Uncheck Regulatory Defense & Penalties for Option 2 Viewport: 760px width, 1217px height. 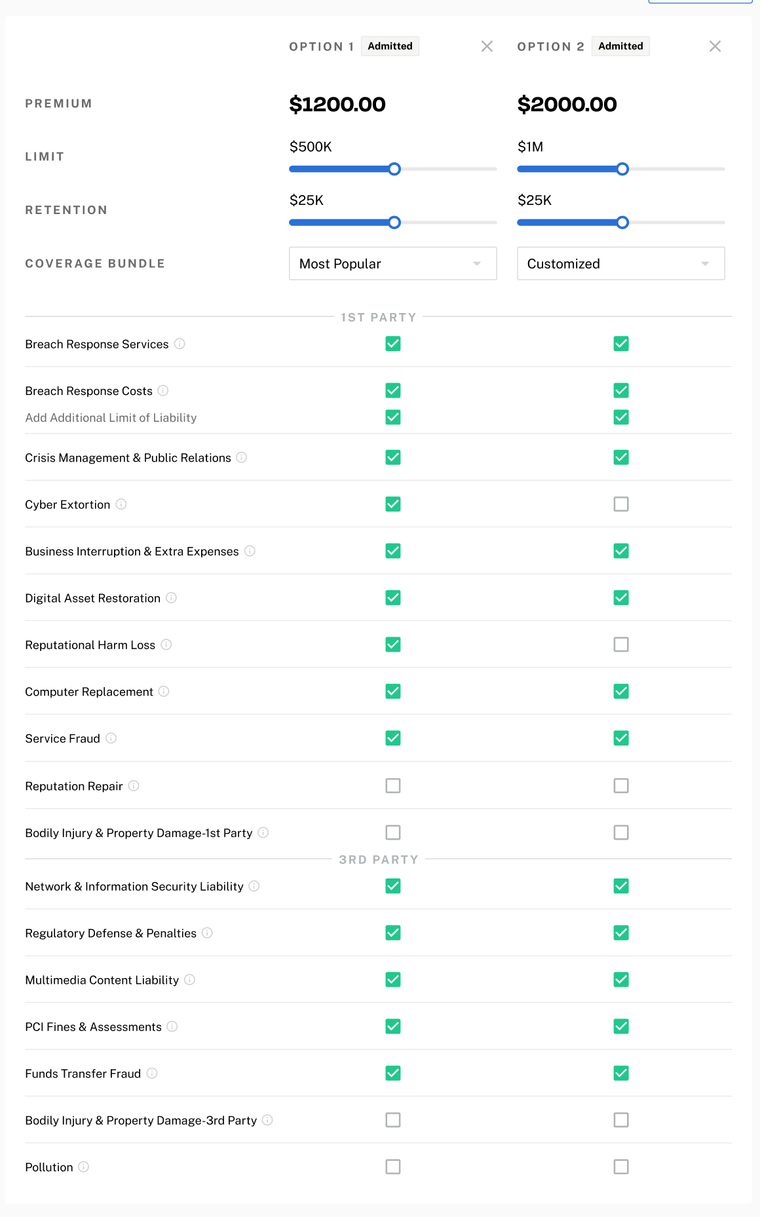621,933
